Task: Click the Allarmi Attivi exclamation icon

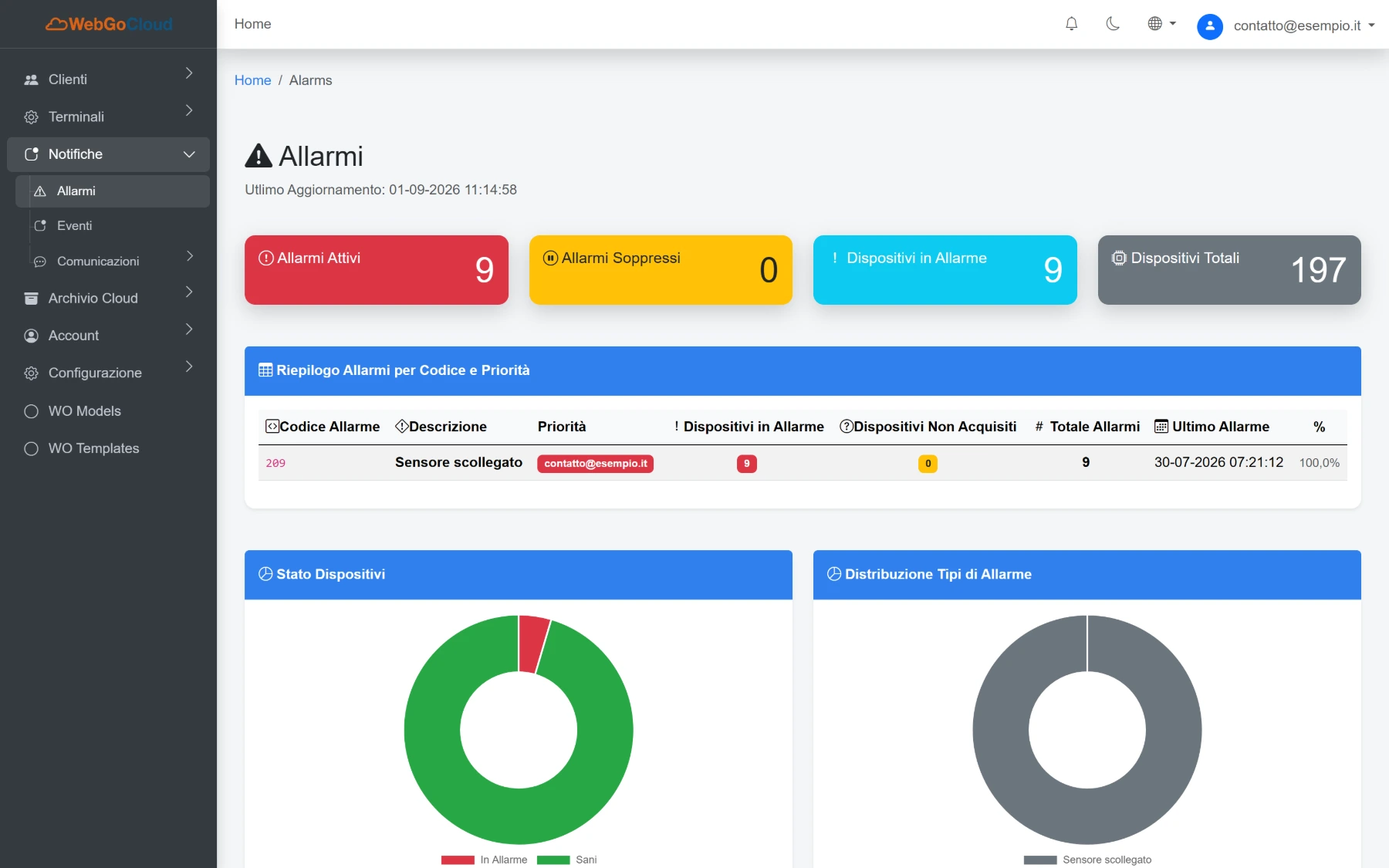Action: (x=266, y=258)
